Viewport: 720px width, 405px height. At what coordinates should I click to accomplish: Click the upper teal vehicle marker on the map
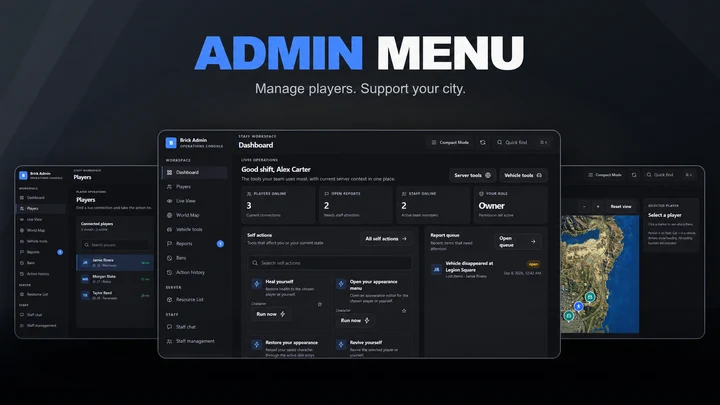[590, 297]
